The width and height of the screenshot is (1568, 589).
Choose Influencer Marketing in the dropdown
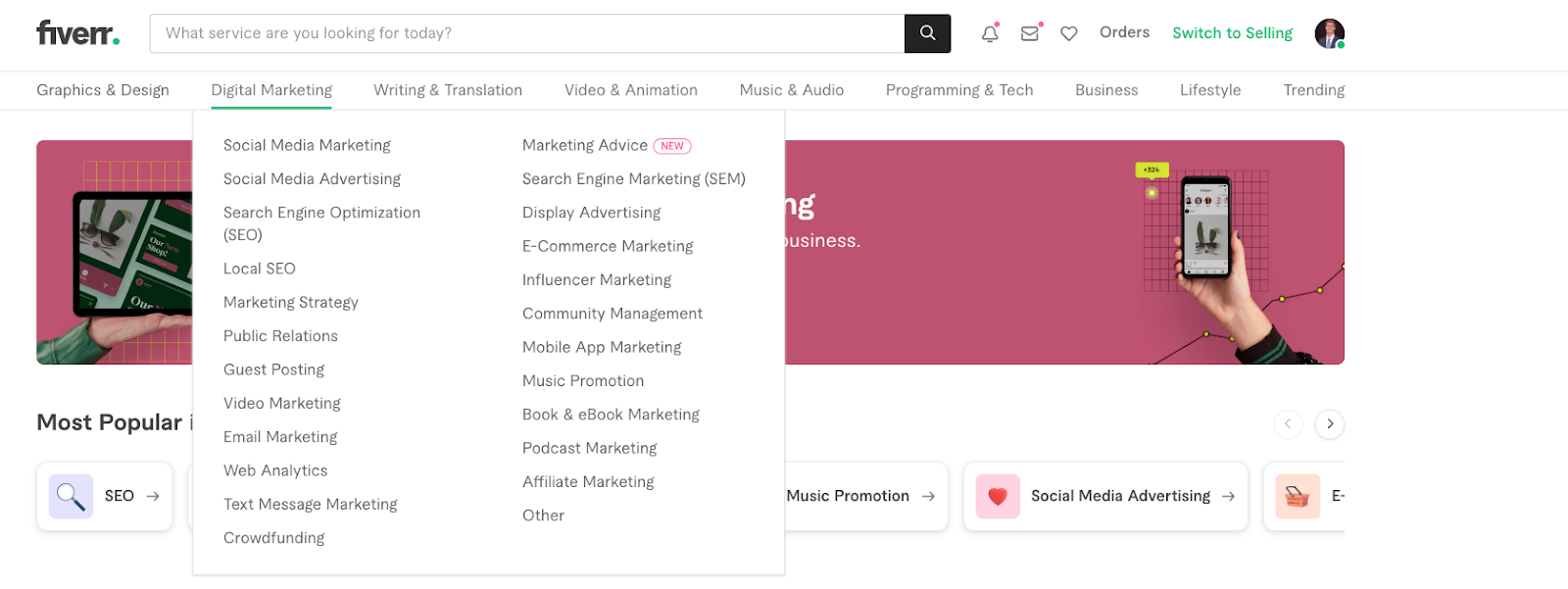click(597, 280)
